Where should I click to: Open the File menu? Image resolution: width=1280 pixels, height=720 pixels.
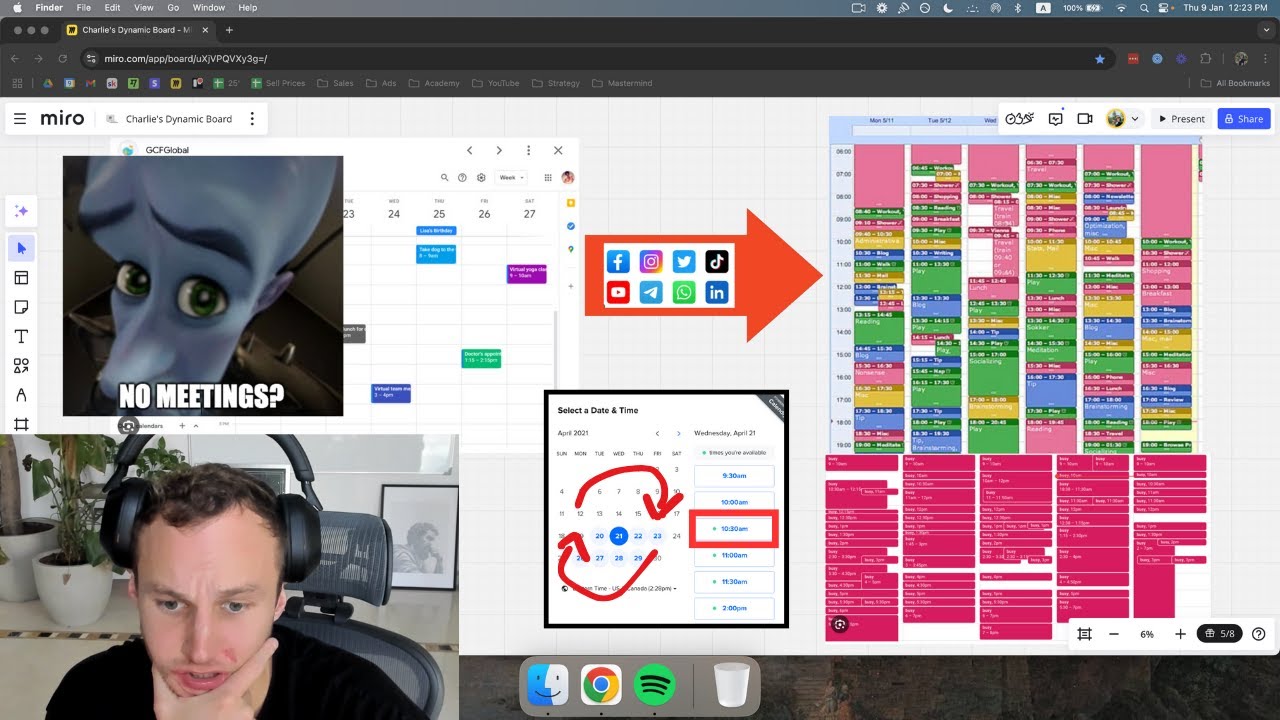[x=83, y=7]
